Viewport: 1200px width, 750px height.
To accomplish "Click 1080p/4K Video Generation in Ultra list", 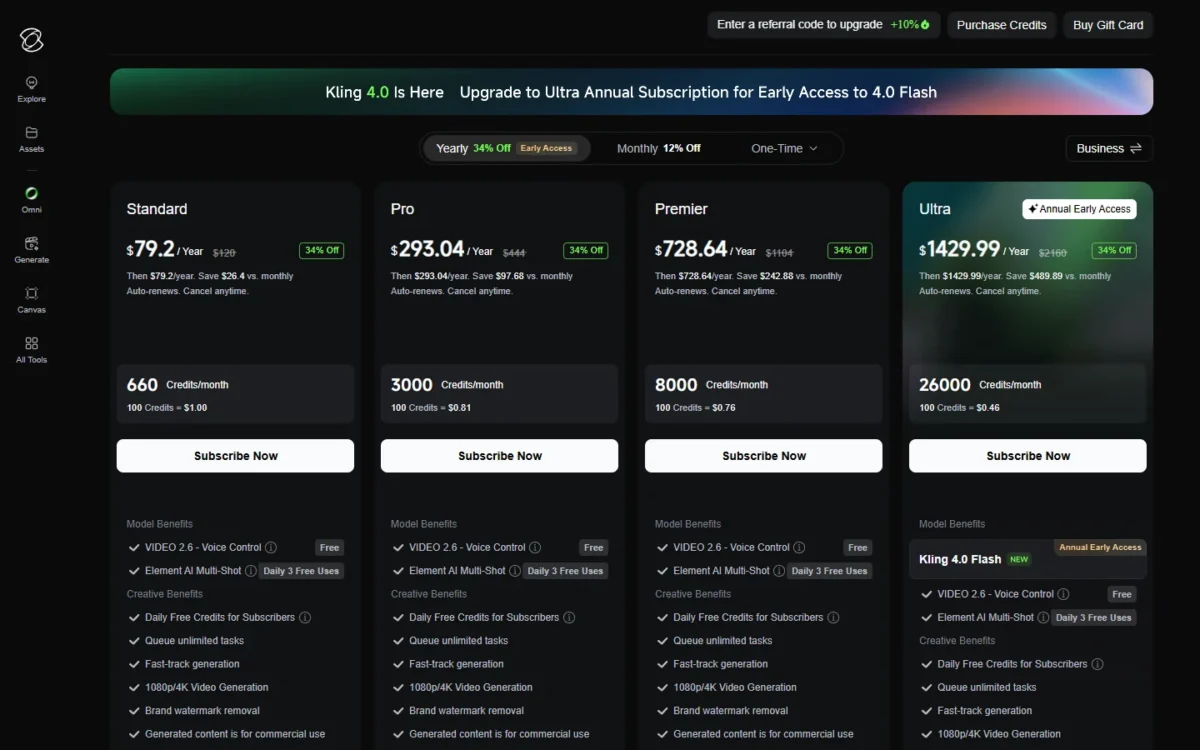I will 999,734.
